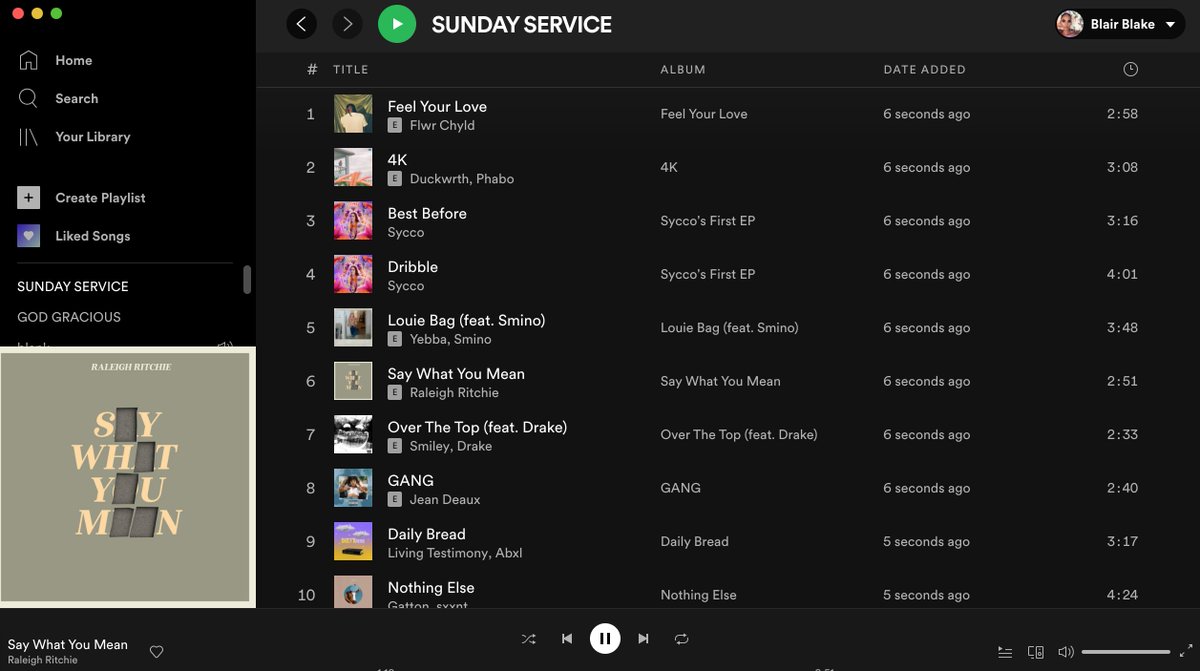The width and height of the screenshot is (1200, 671).
Task: Go back with the left arrow button
Action: (302, 24)
